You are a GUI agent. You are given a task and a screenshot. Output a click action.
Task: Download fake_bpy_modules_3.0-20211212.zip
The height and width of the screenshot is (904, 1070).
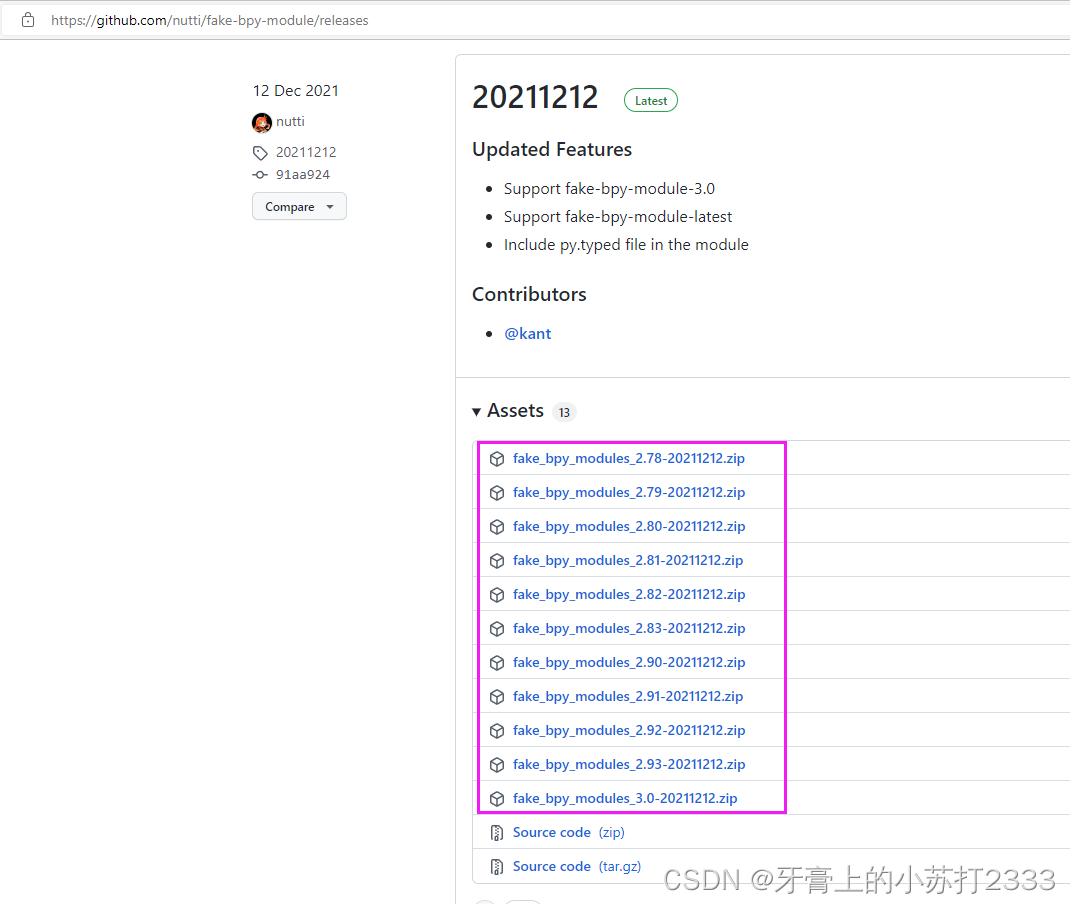pyautogui.click(x=625, y=799)
